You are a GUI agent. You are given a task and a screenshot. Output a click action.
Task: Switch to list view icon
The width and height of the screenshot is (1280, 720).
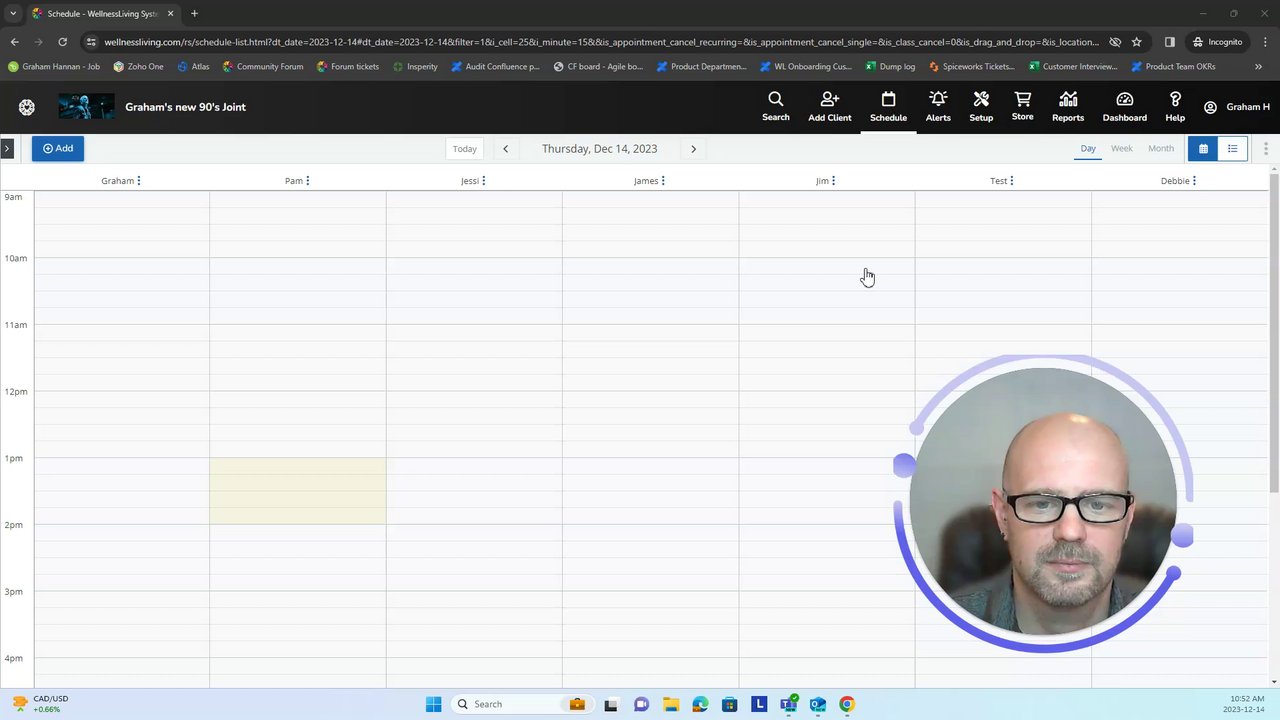point(1233,149)
